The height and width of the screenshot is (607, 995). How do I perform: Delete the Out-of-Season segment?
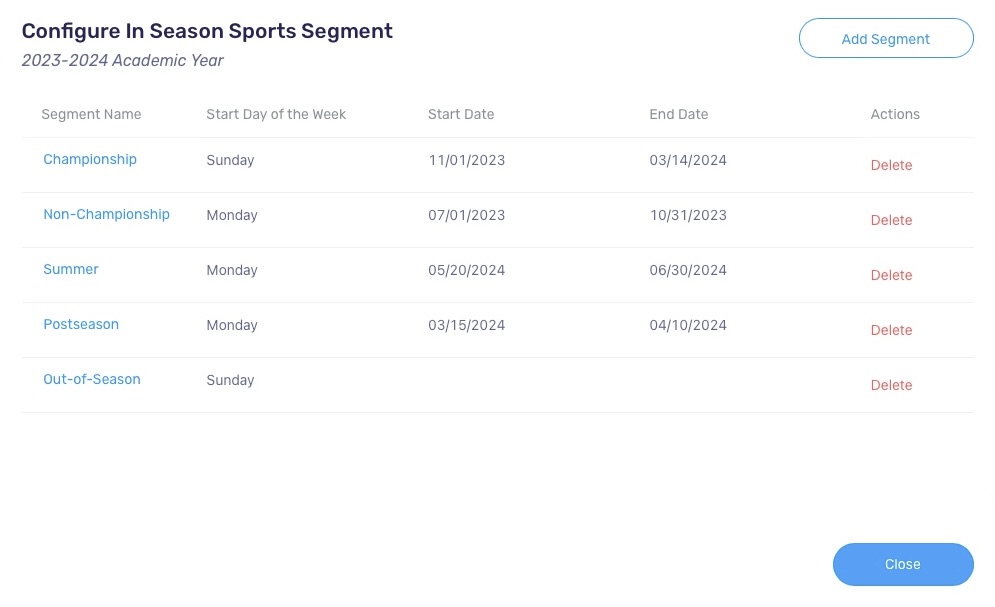point(891,385)
